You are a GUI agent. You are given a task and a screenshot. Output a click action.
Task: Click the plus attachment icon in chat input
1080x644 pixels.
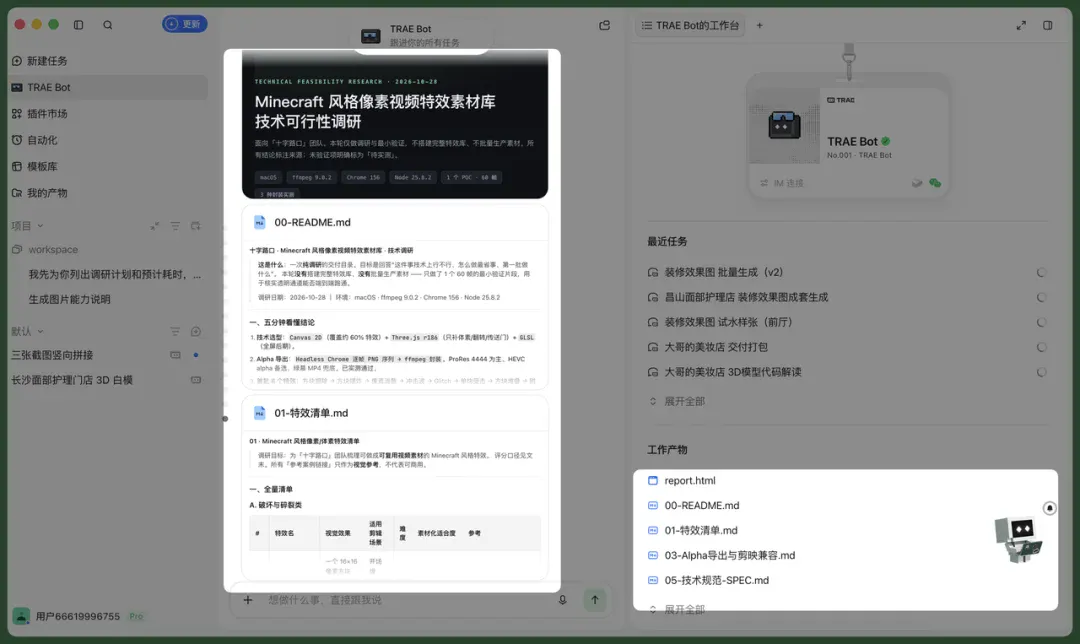tap(248, 600)
